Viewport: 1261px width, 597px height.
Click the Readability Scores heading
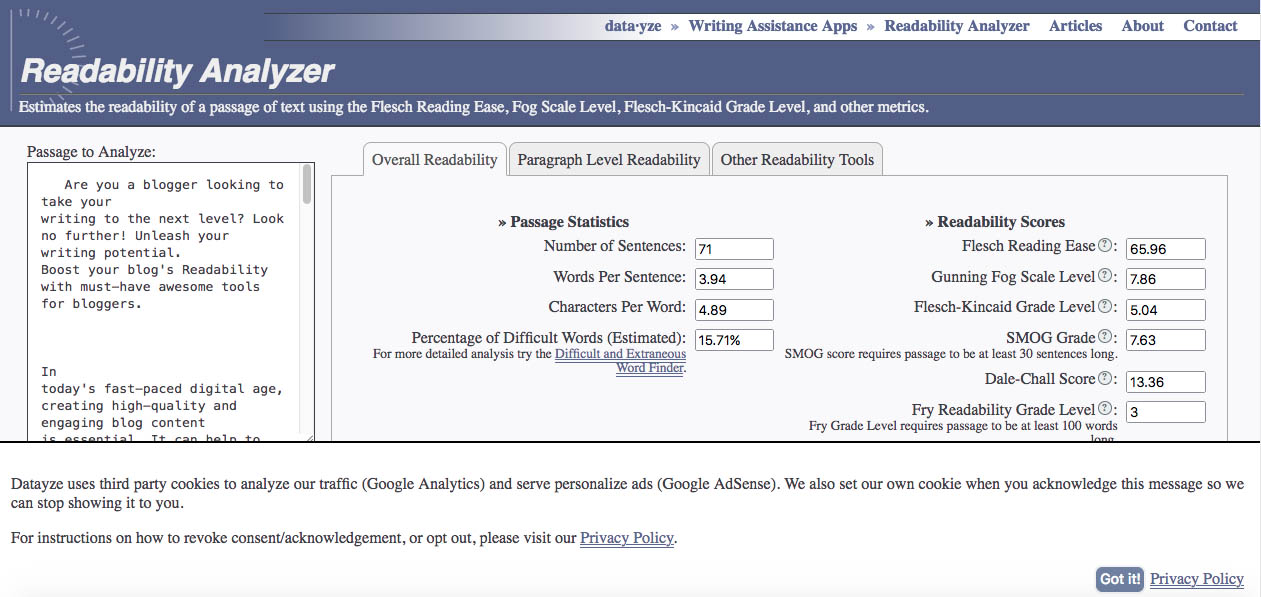point(995,222)
